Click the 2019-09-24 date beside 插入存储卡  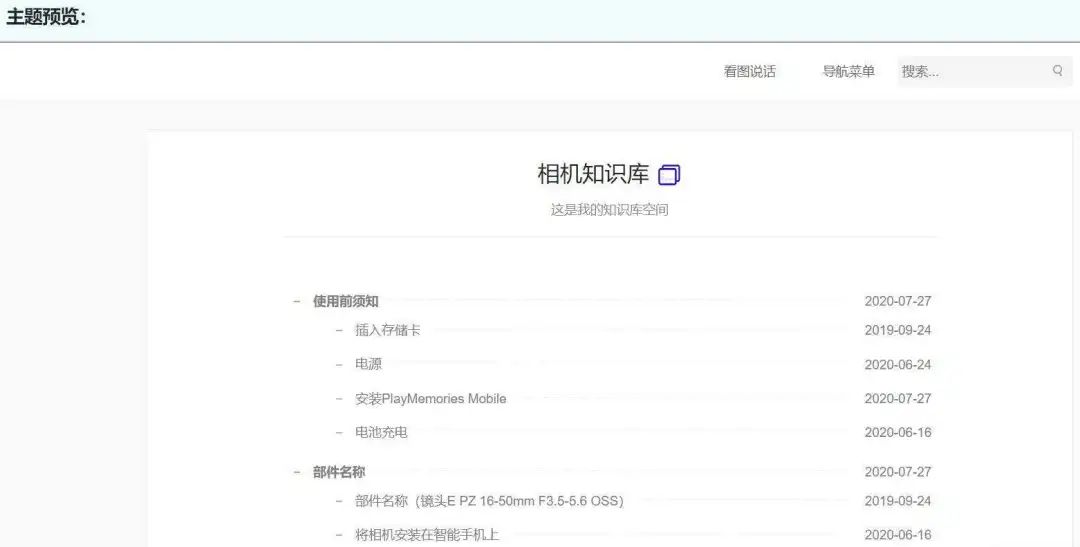[x=897, y=330]
